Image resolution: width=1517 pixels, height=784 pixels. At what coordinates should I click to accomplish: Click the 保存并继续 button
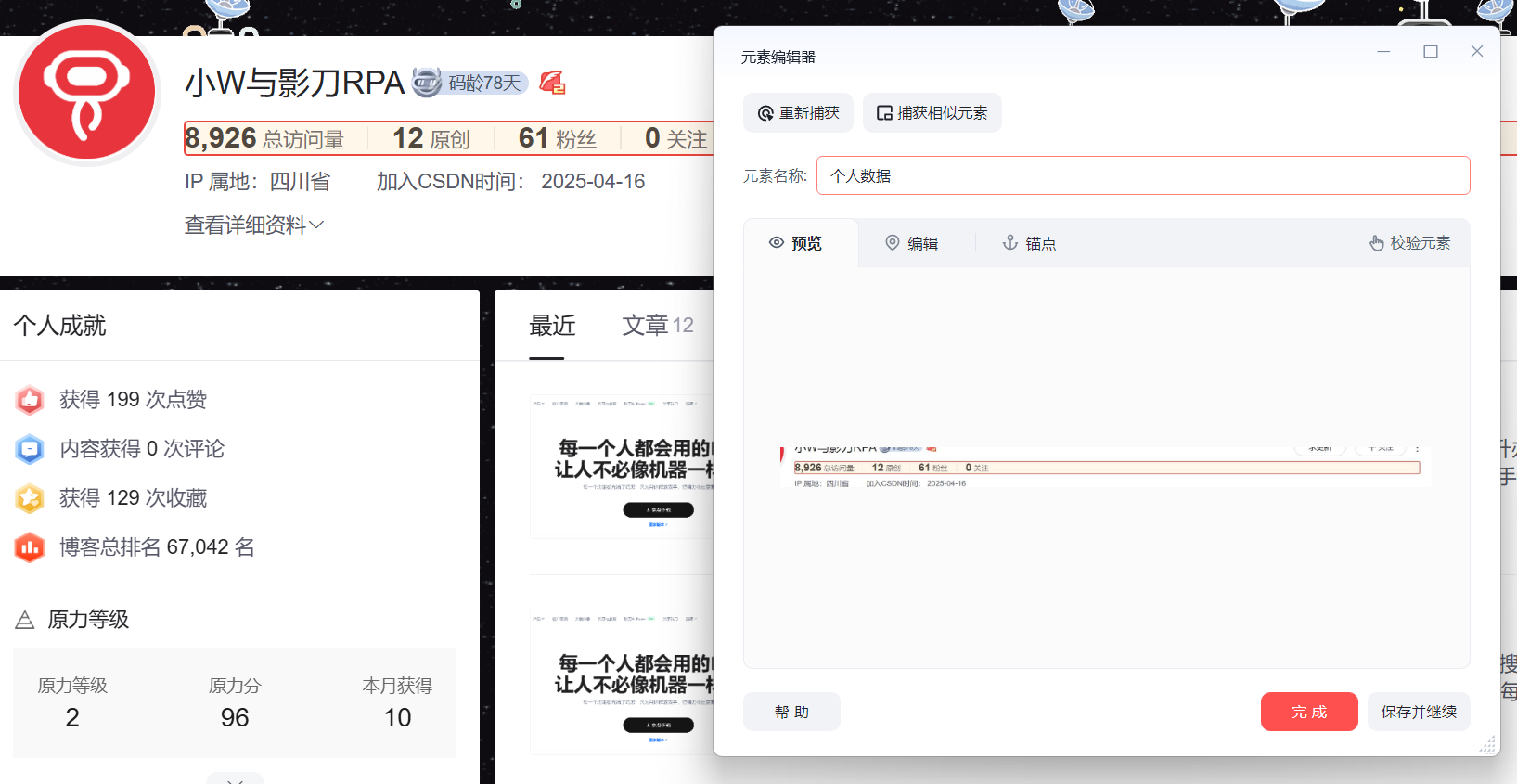coord(1419,712)
